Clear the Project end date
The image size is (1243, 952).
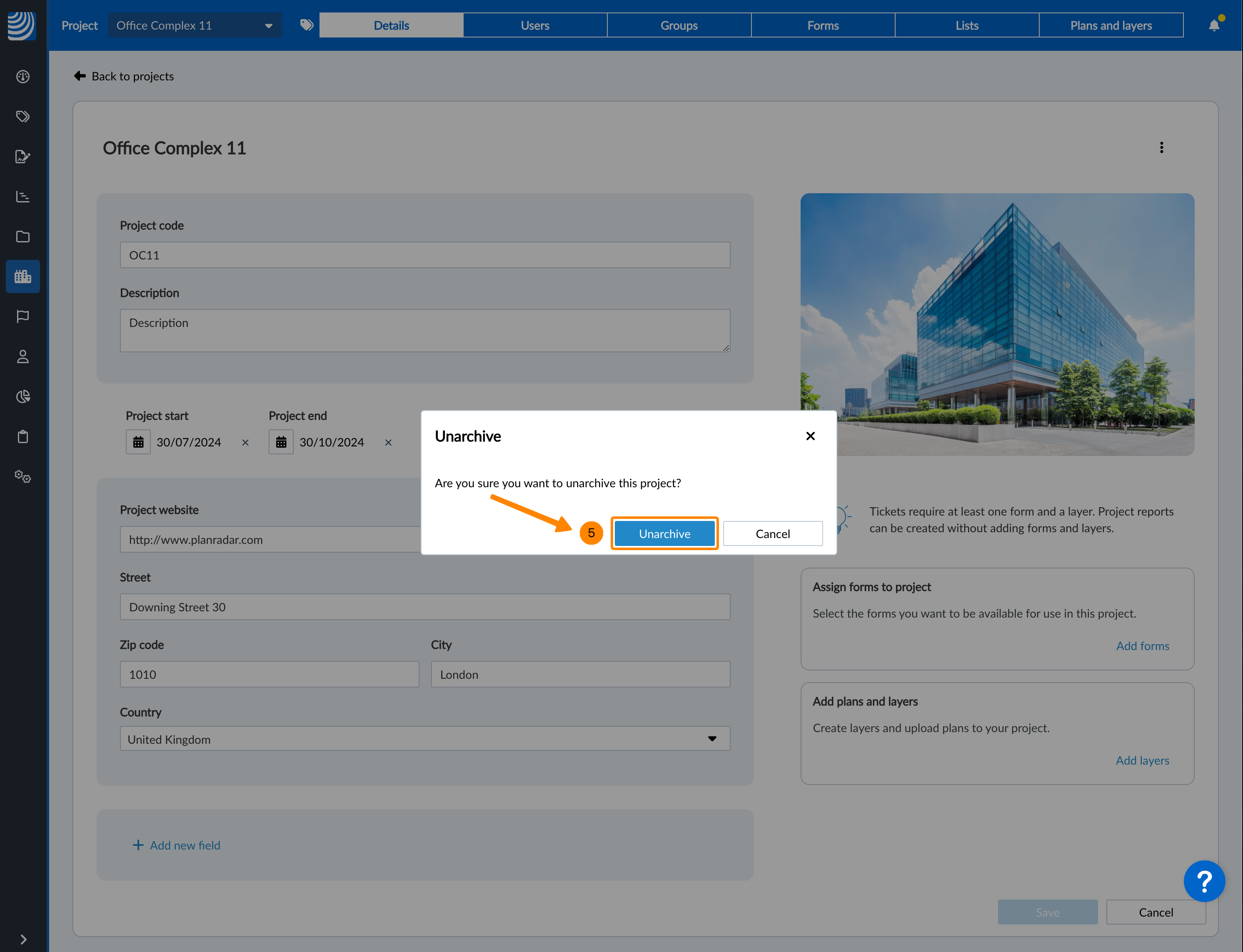click(388, 443)
